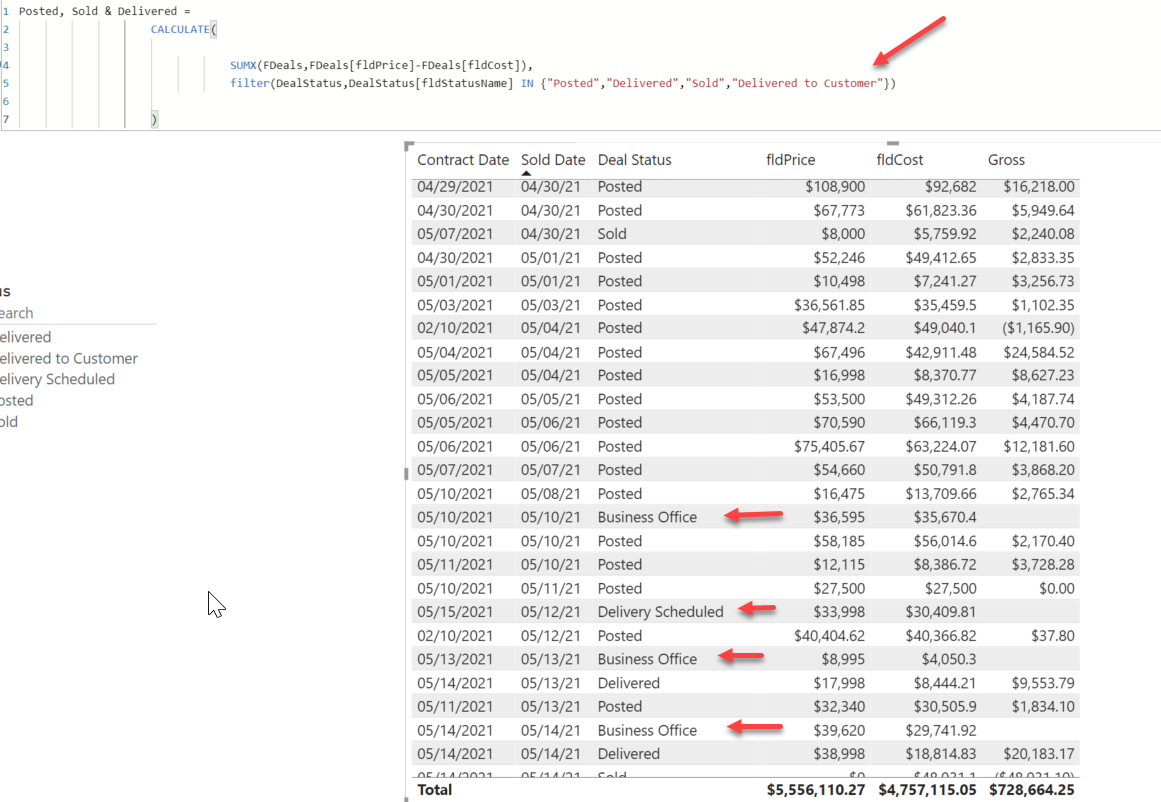The height and width of the screenshot is (802, 1161).
Task: Click the $9,553.79 gross cell
Action: [x=1043, y=683]
